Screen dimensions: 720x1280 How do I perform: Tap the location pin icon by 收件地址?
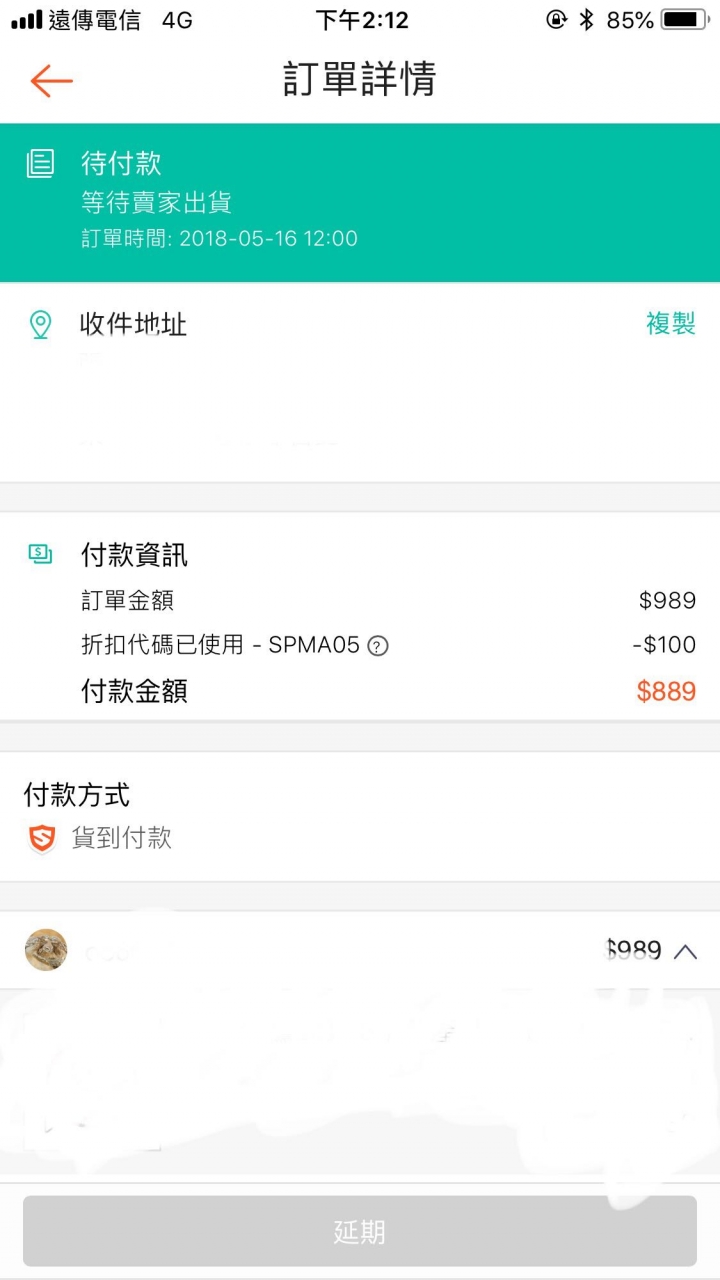(40, 324)
